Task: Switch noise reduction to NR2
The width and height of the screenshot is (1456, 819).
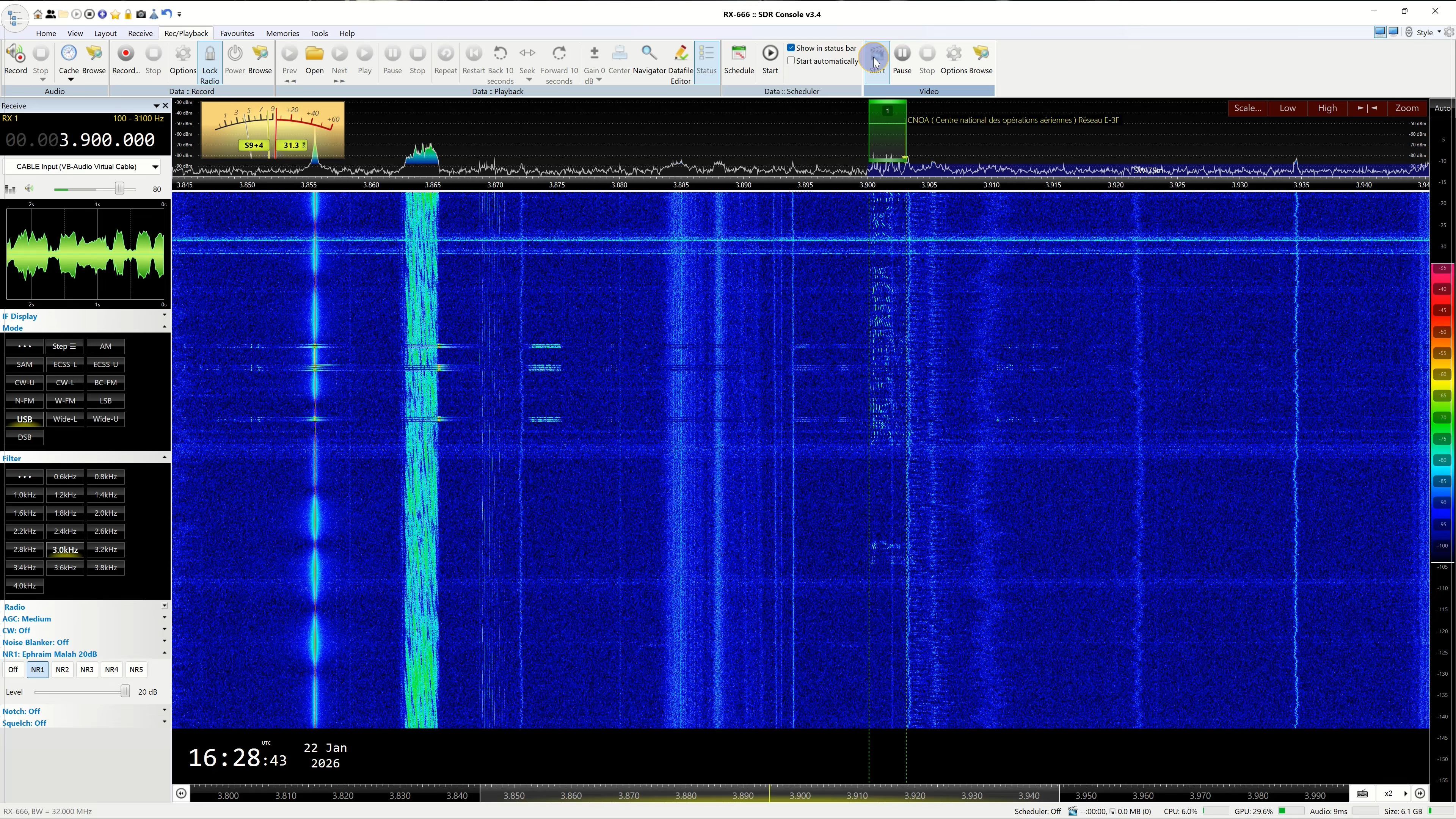Action: (62, 670)
